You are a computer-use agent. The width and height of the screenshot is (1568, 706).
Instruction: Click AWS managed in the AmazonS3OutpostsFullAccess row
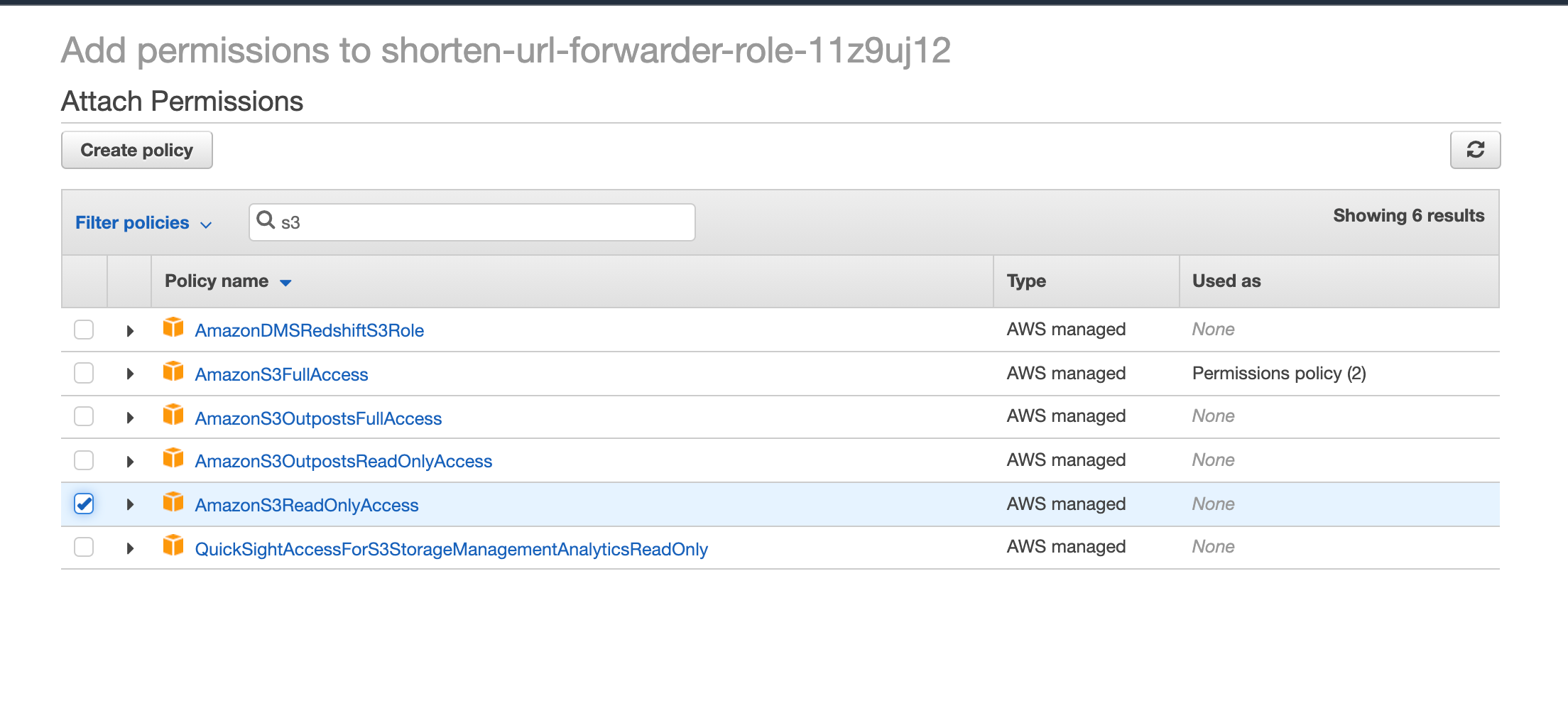click(x=1066, y=416)
